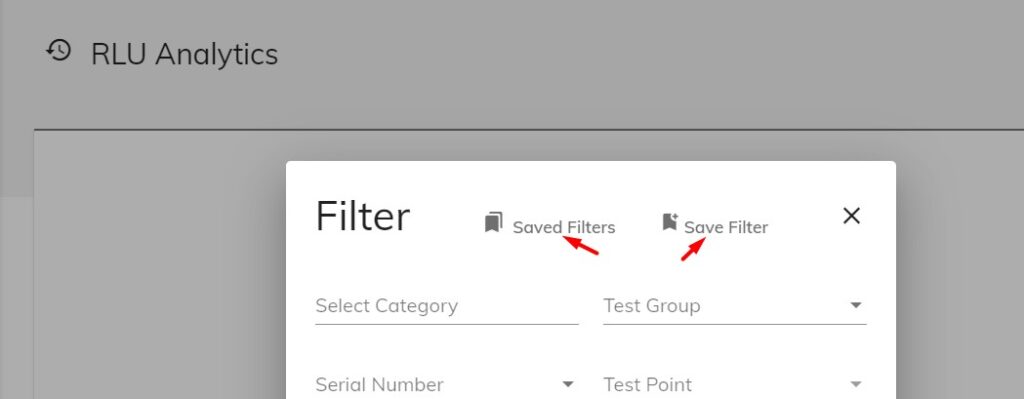The image size is (1024, 399).
Task: Click the red arrow pointing at Save Filter
Action: pos(694,249)
